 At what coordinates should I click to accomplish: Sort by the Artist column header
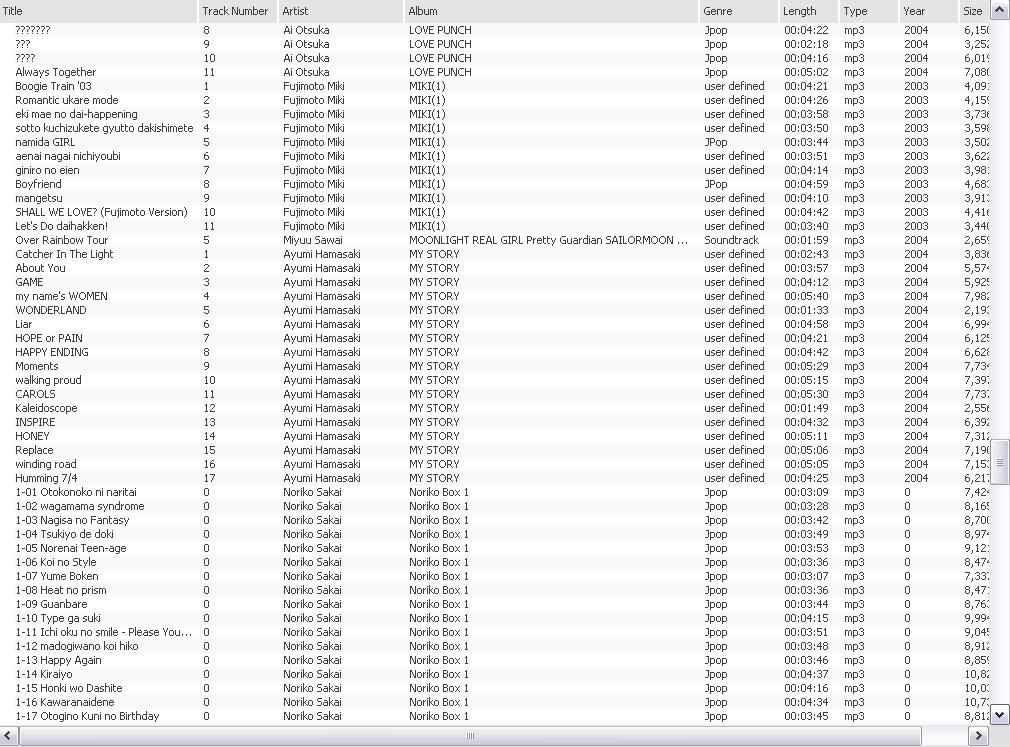(339, 11)
